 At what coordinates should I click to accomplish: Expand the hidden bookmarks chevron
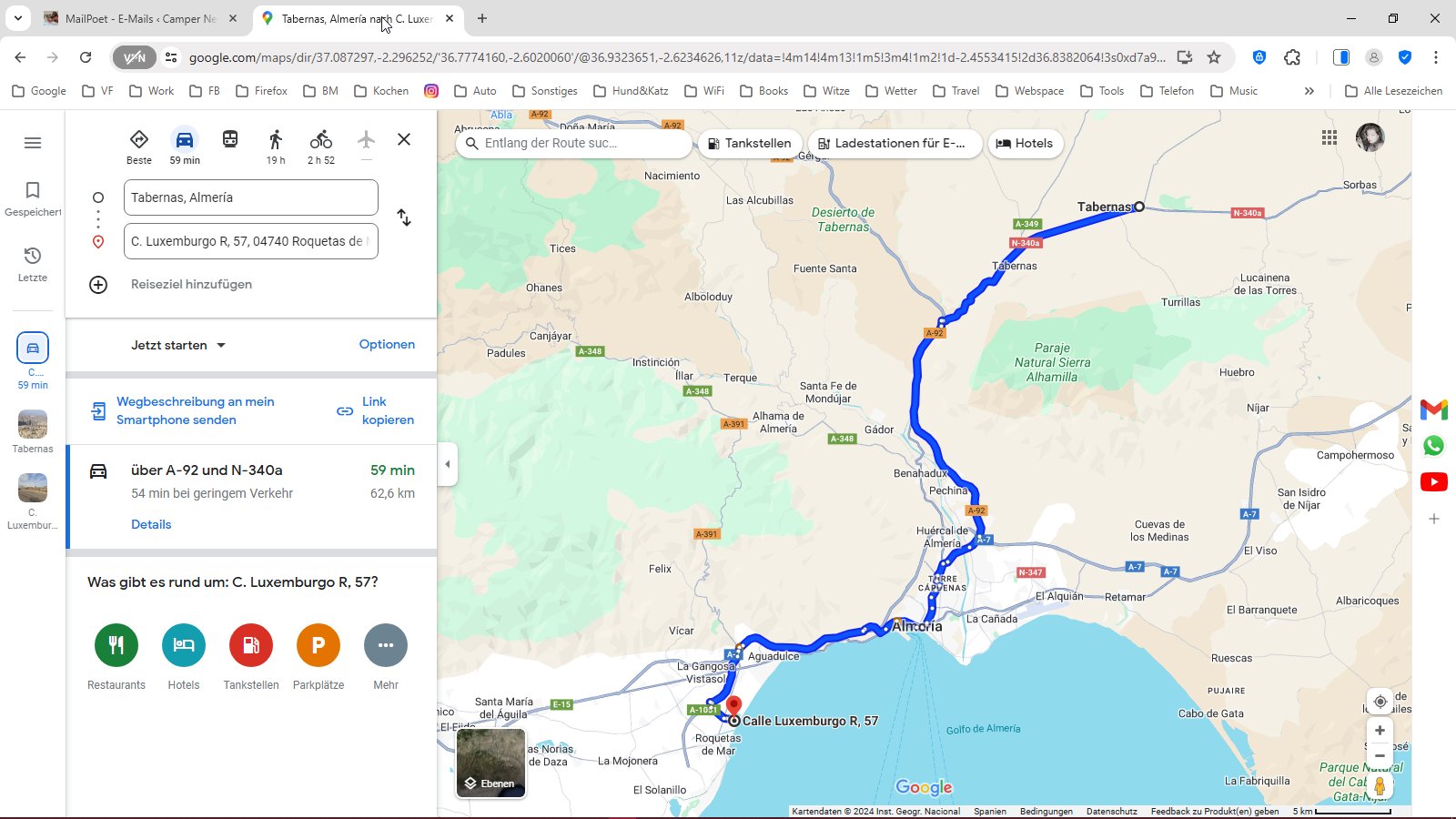click(x=1309, y=91)
